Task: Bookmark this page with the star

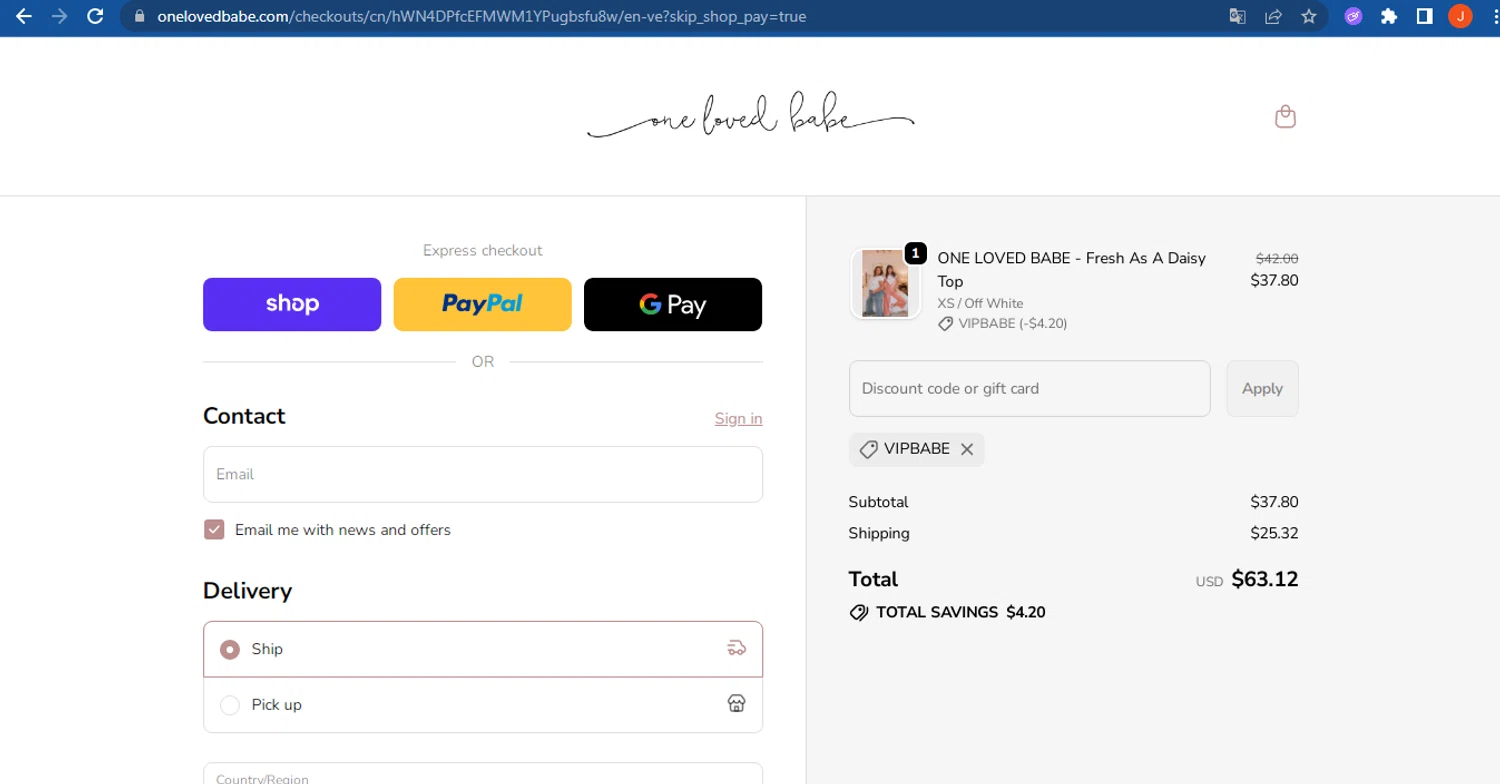Action: pos(1309,16)
